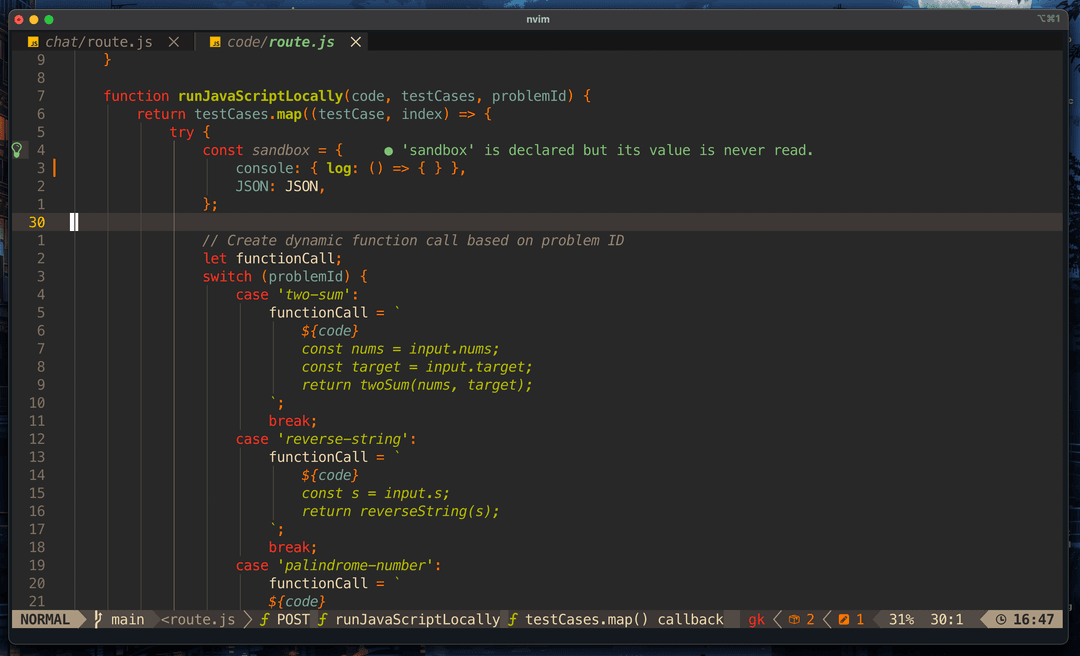Click the green diagnostic dot before 'sandbox' warning

coord(388,151)
